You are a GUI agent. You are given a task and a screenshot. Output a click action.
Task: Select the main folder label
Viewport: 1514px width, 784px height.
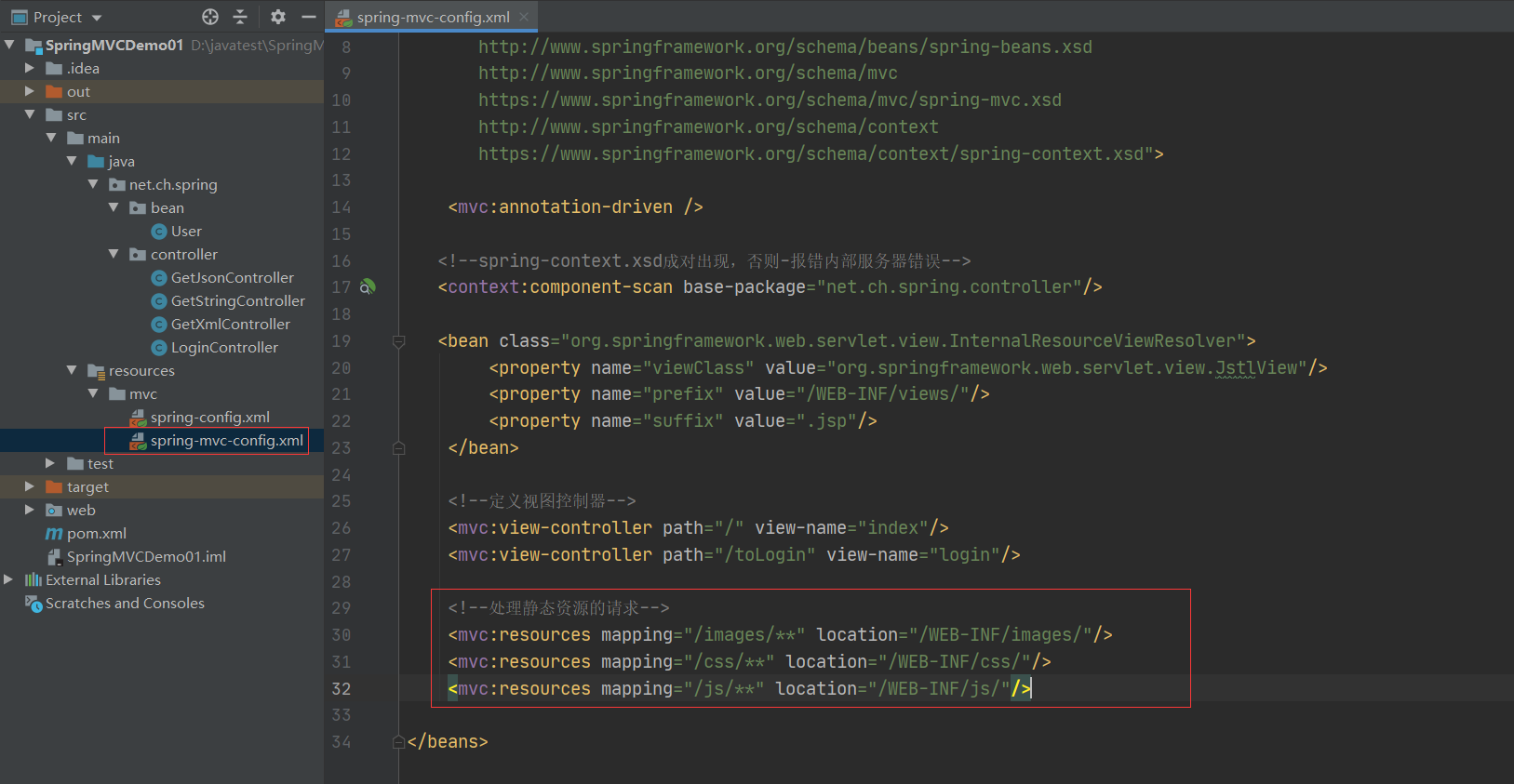103,139
